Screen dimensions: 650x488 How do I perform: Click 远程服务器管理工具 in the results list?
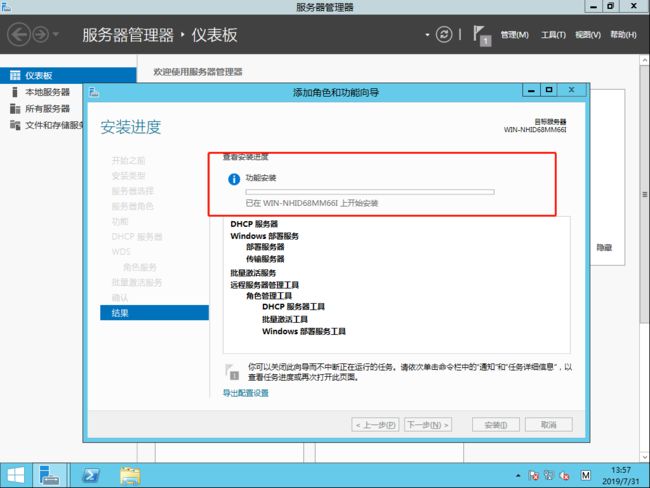264,285
